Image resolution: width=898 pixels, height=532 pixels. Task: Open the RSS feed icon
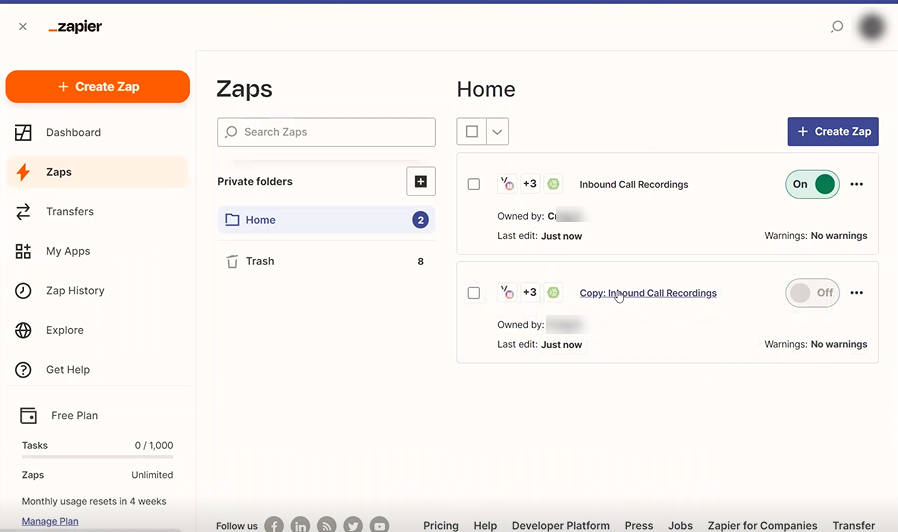(326, 525)
